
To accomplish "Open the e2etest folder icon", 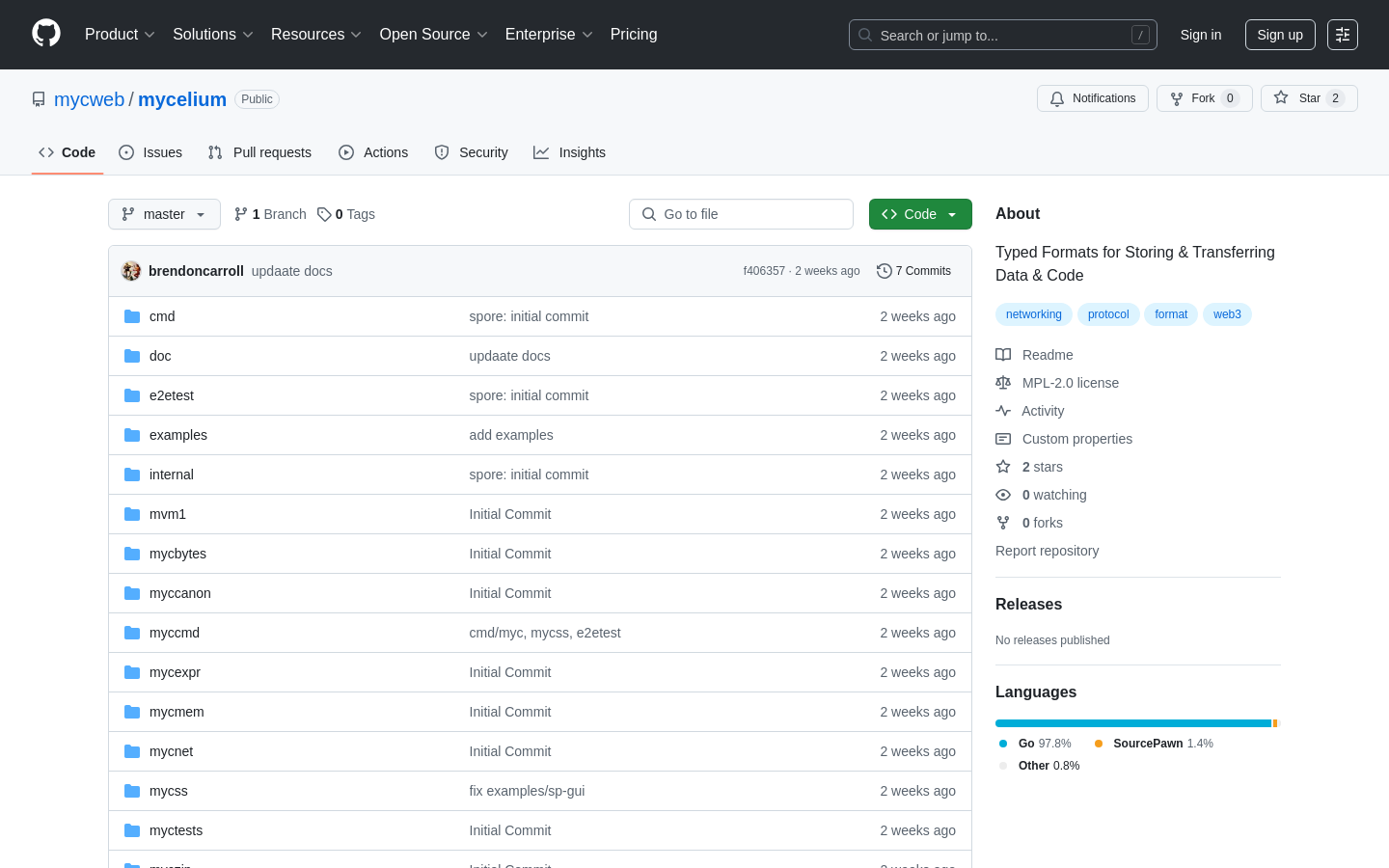I will click(132, 395).
